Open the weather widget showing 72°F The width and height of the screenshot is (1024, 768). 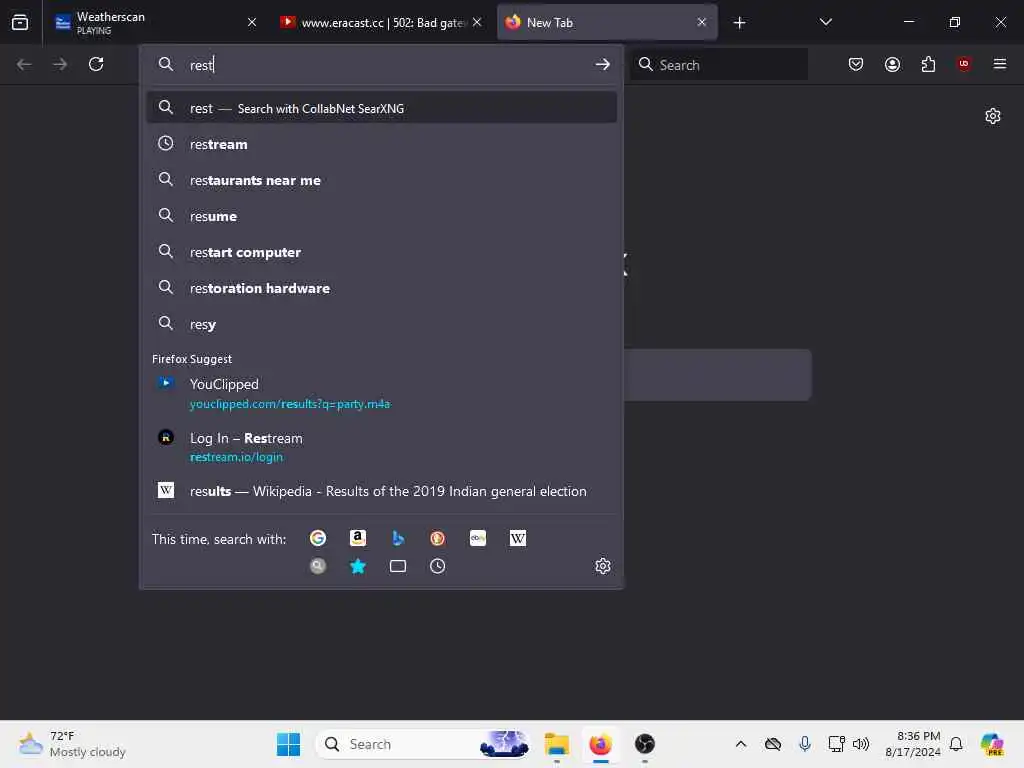point(72,744)
